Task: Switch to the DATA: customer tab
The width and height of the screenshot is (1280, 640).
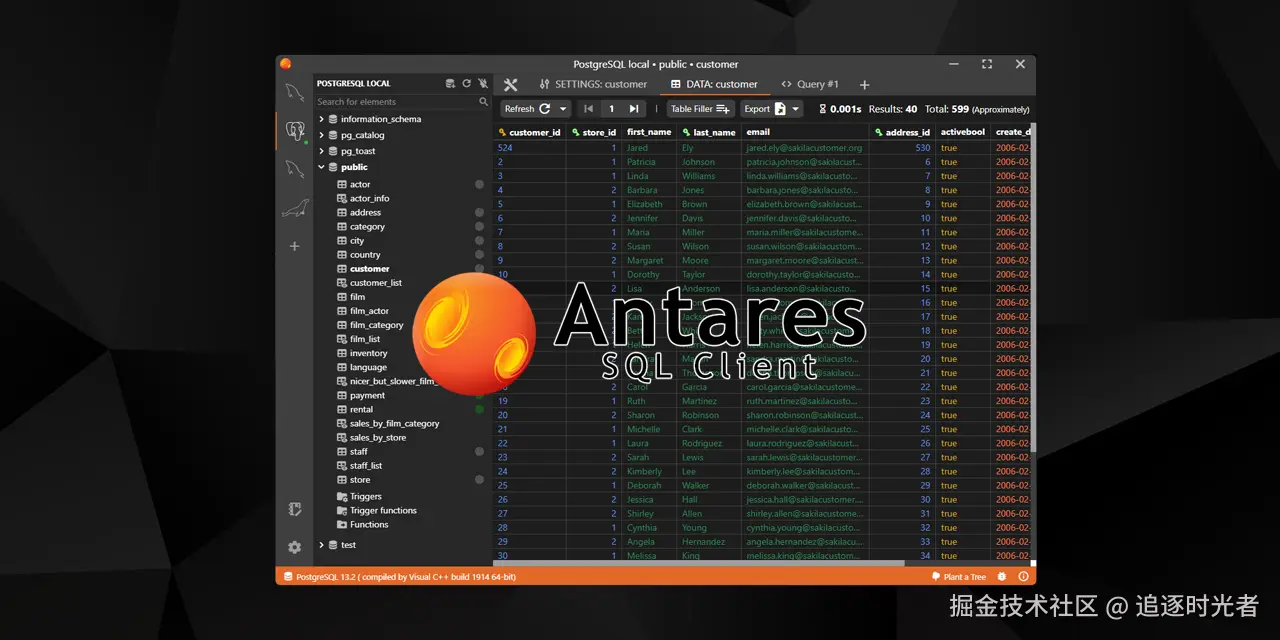Action: point(714,85)
